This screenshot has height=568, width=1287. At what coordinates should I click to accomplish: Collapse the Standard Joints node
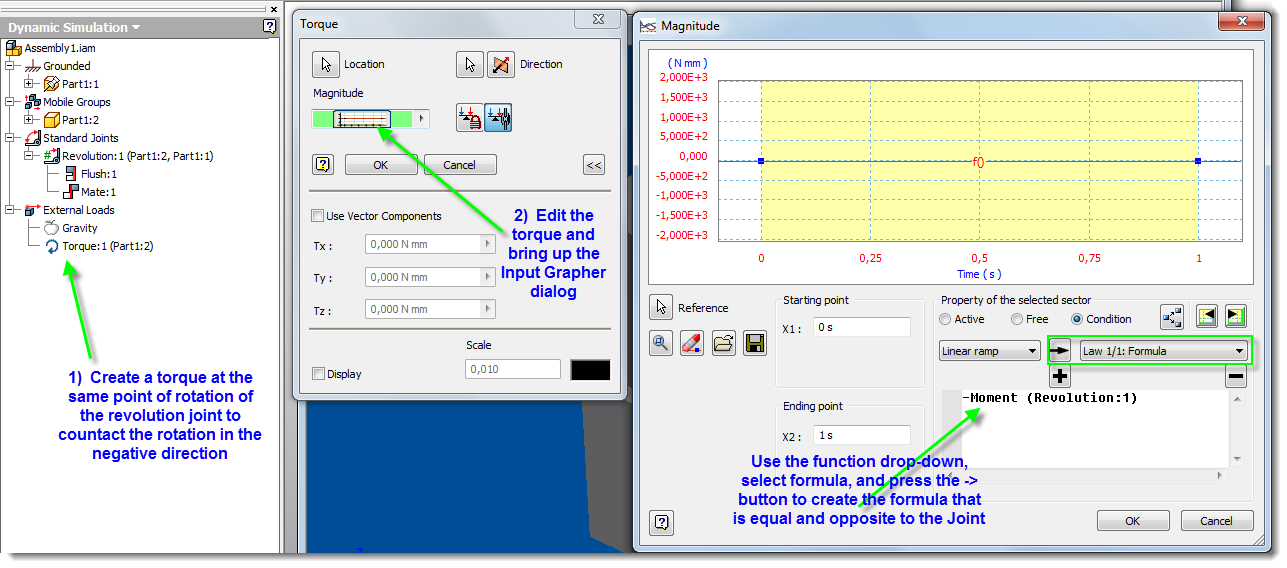click(x=10, y=138)
